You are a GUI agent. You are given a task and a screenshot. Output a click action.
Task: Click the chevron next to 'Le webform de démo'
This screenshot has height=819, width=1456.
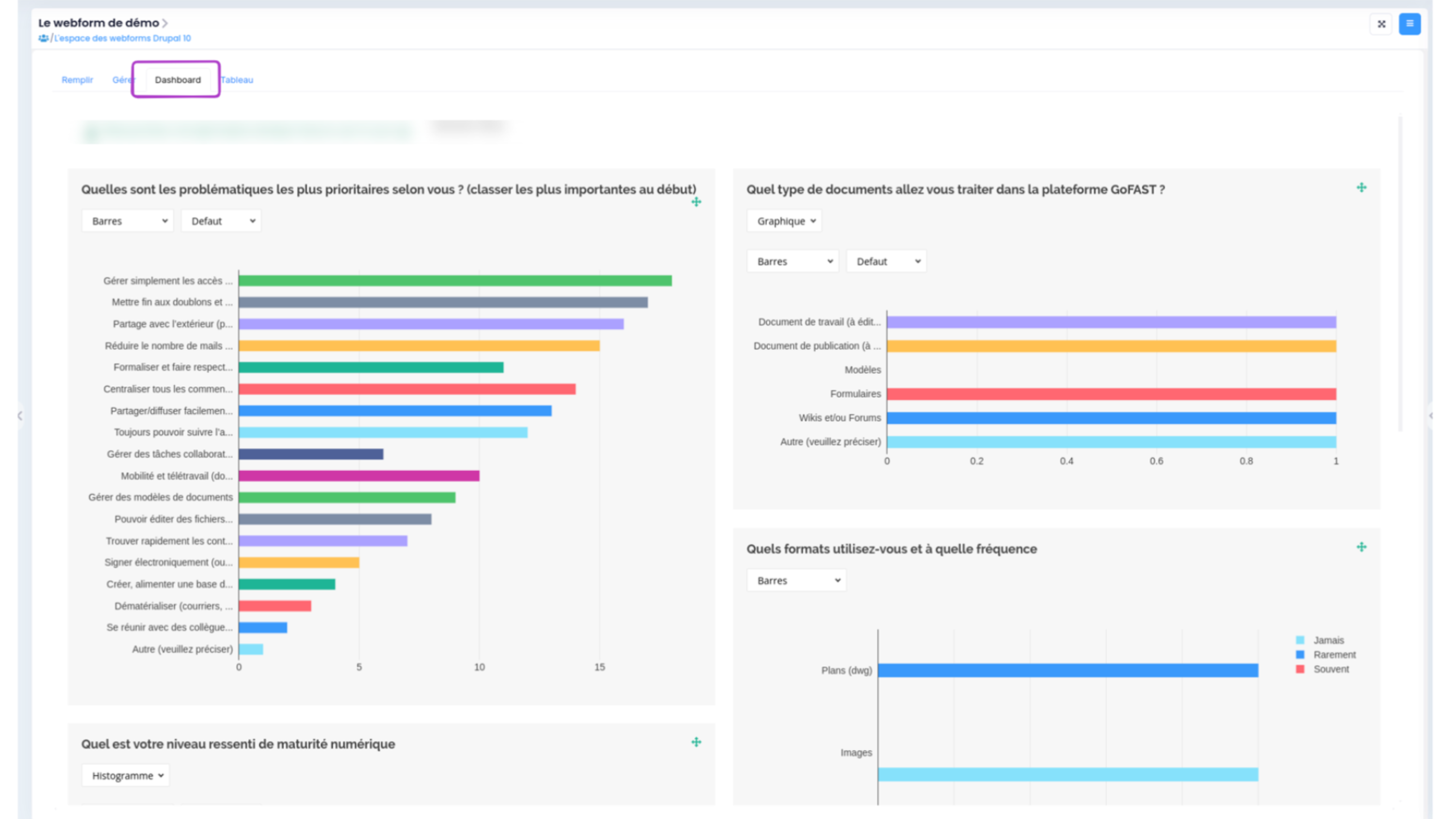(x=165, y=23)
